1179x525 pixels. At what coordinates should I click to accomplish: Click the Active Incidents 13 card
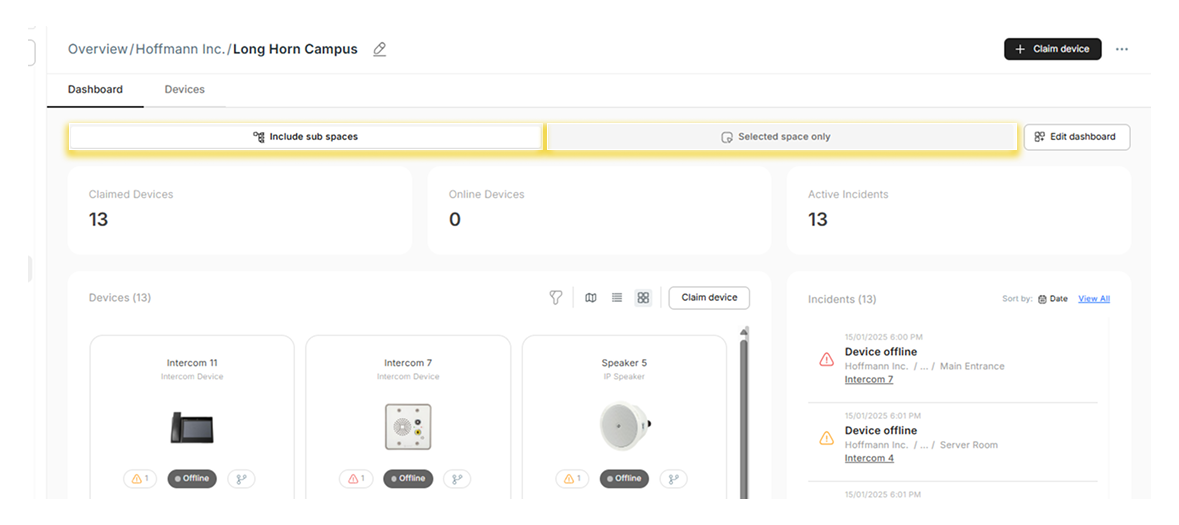(959, 211)
